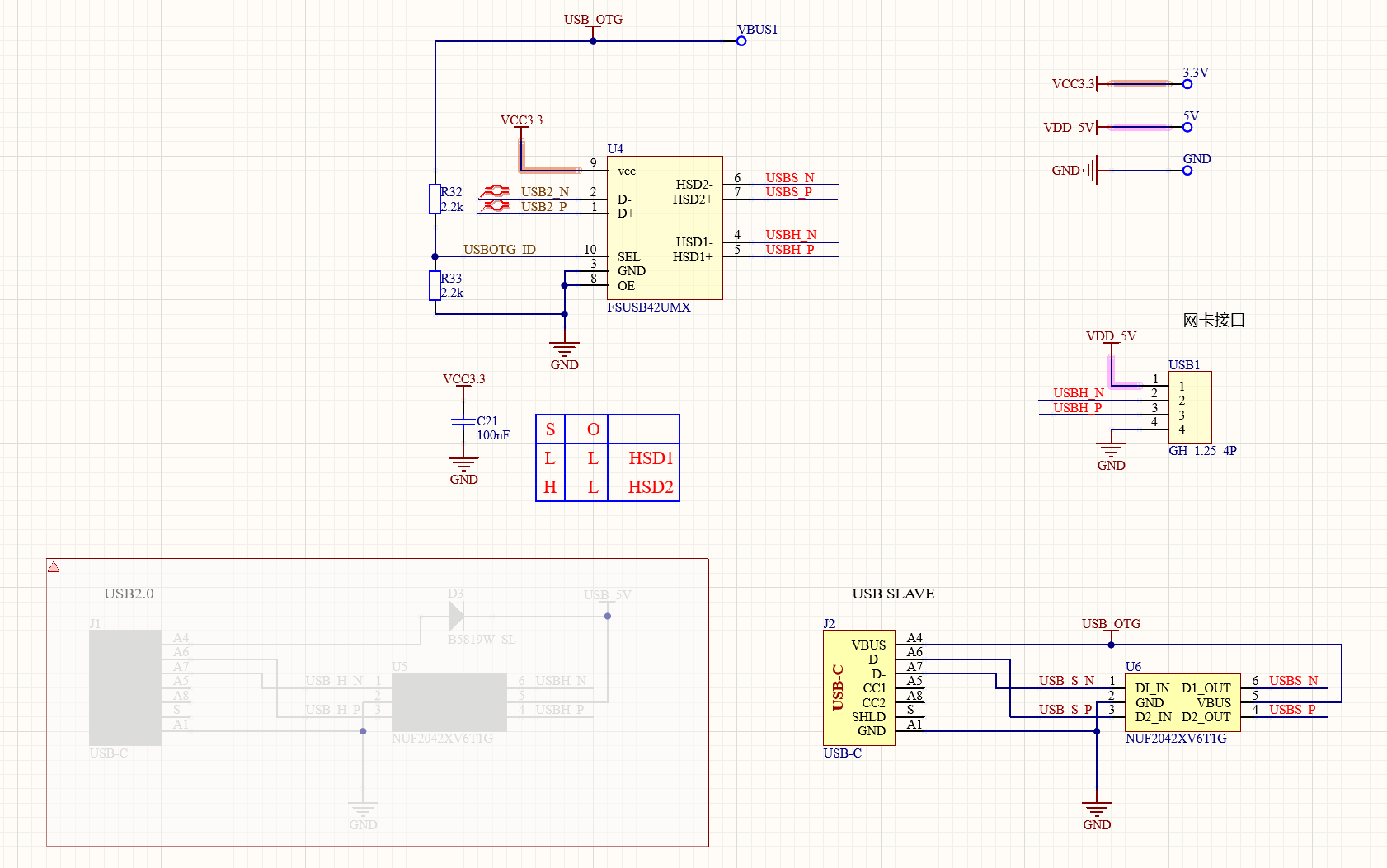Select the U6 NUF2042XV6T1G component body
This screenshot has height=868, width=1387.
1182,702
